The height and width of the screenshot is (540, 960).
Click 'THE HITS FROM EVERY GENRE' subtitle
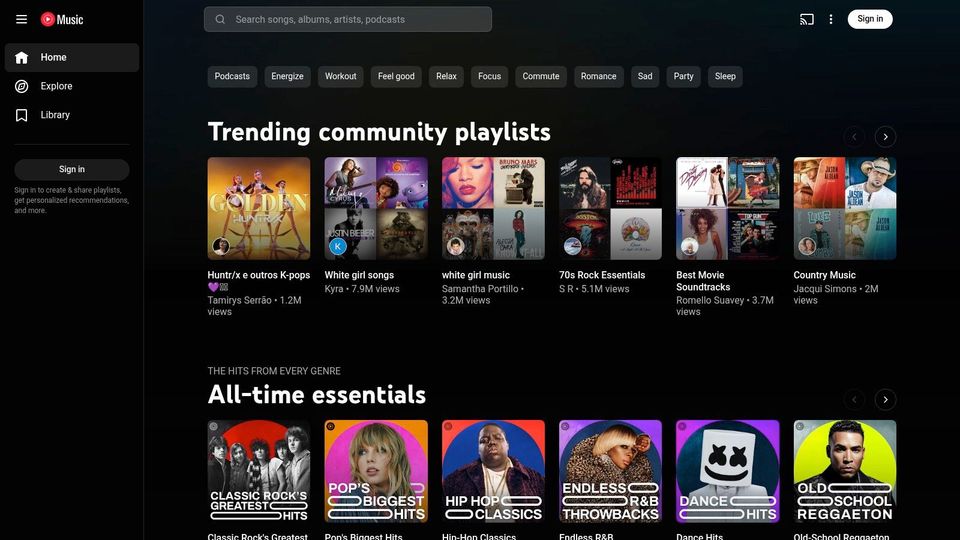pos(274,371)
